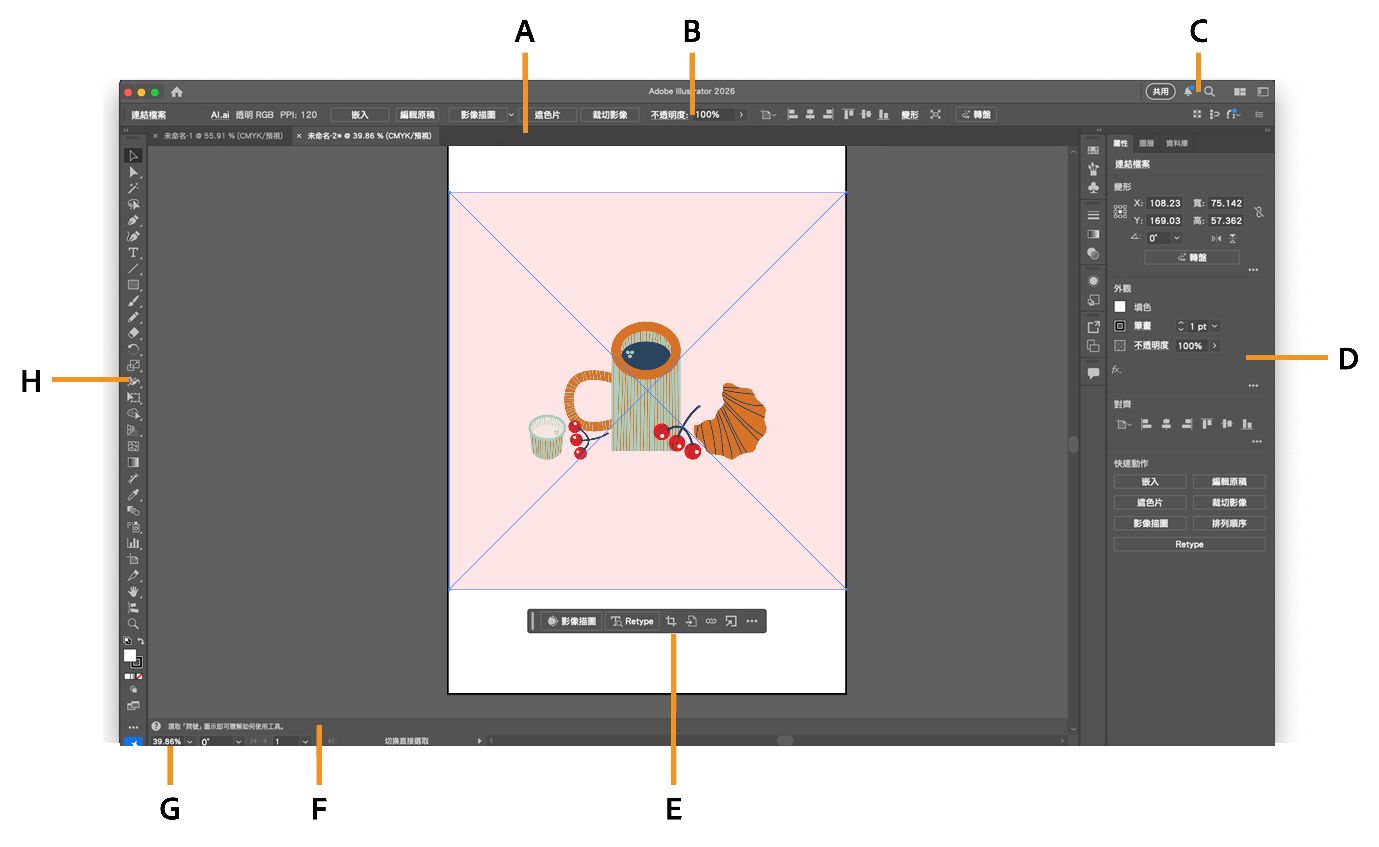Image resolution: width=1379 pixels, height=847 pixels.
Task: Click the 嵌入 button in the control bar
Action: point(359,114)
